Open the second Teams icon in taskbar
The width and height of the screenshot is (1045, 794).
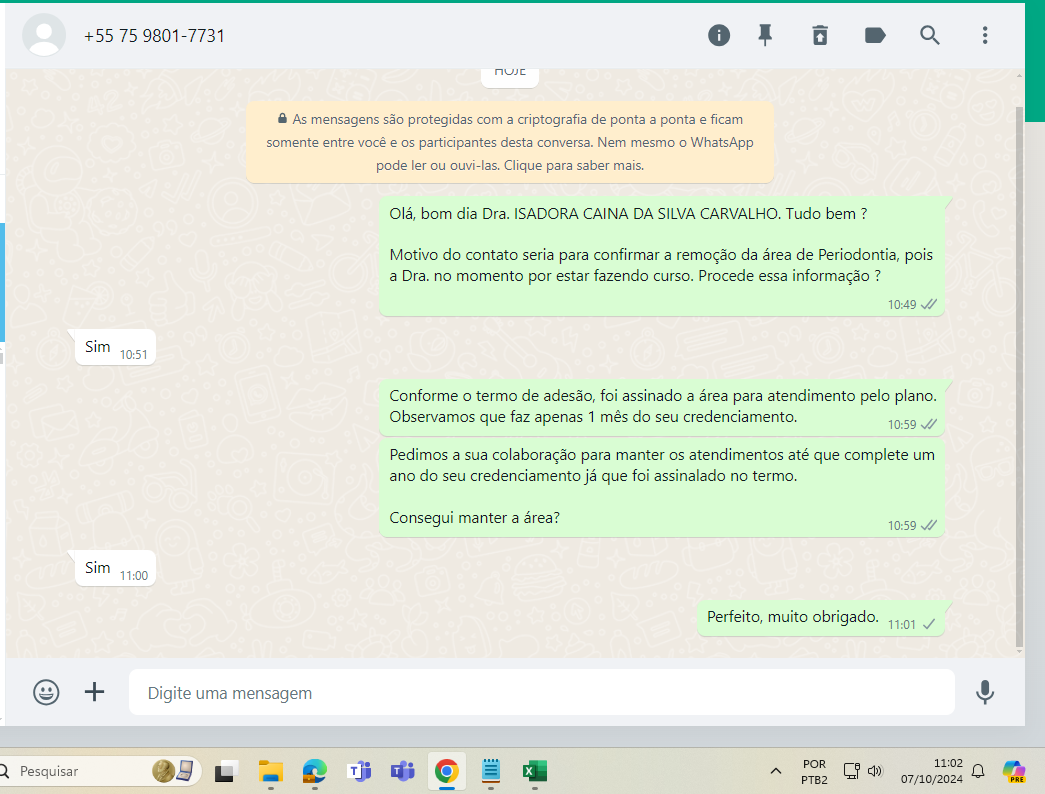[403, 771]
